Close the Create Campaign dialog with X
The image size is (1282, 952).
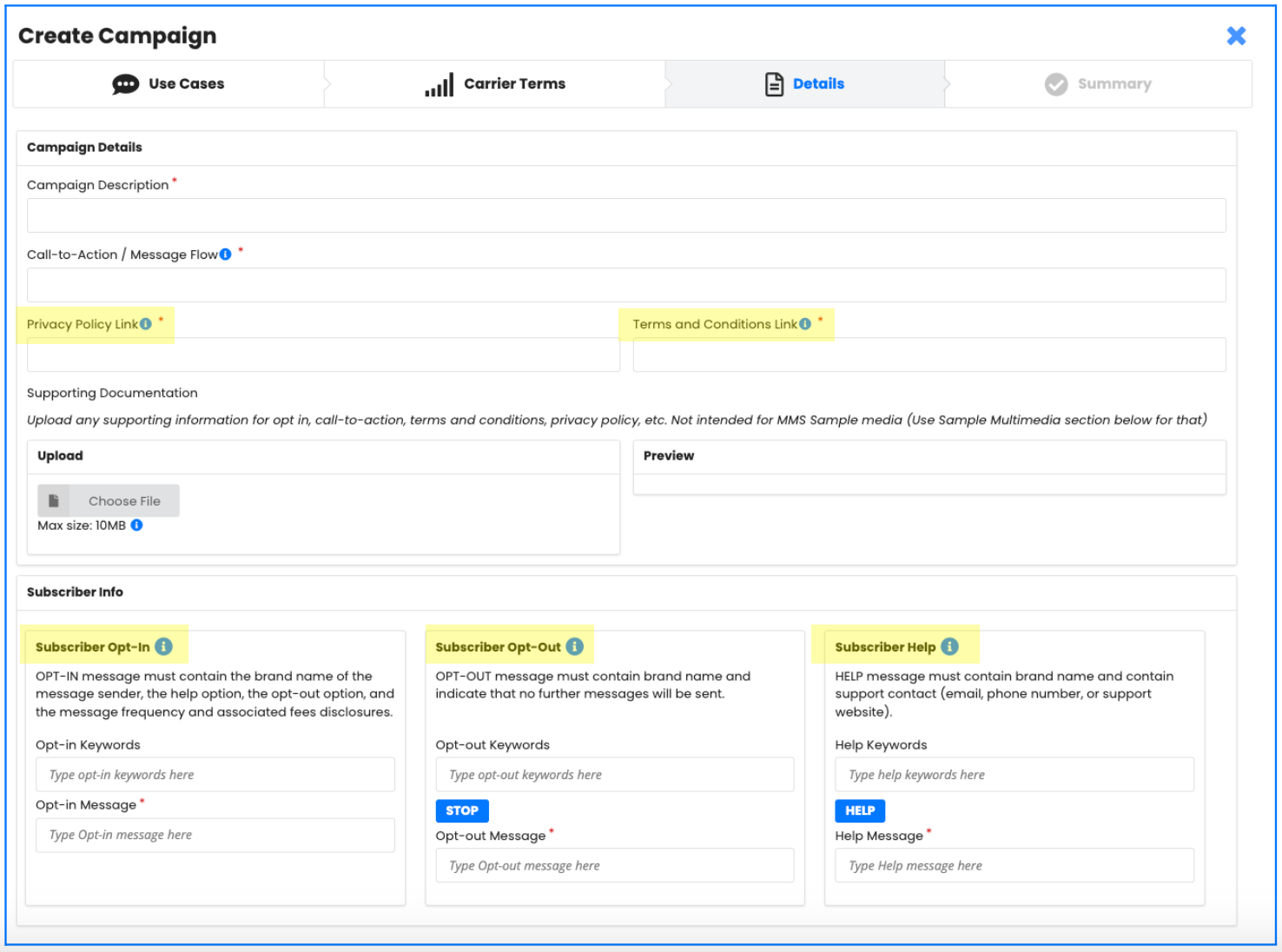pos(1236,36)
